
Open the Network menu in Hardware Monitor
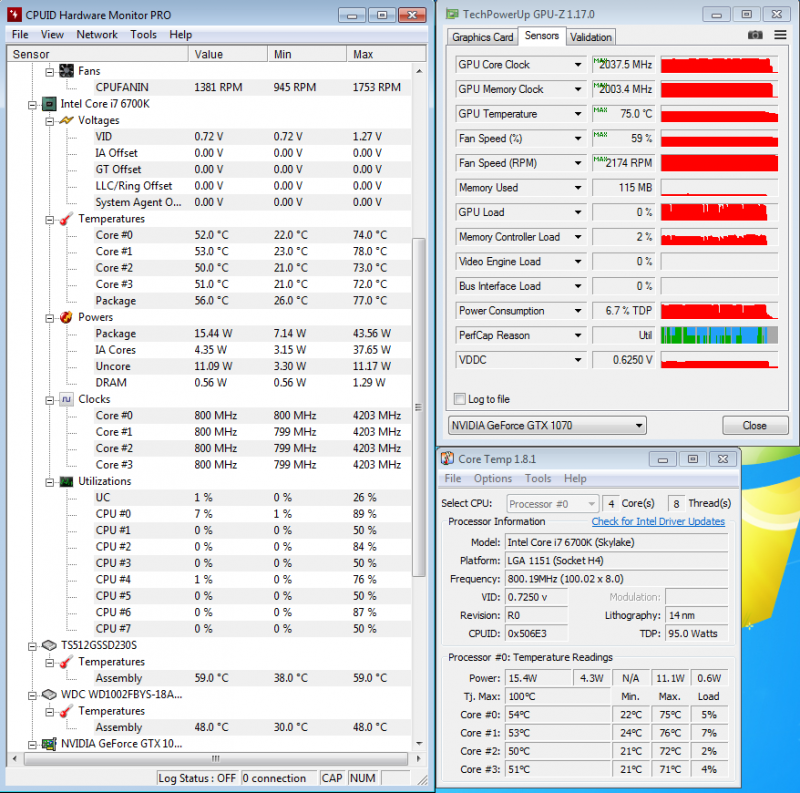point(97,35)
